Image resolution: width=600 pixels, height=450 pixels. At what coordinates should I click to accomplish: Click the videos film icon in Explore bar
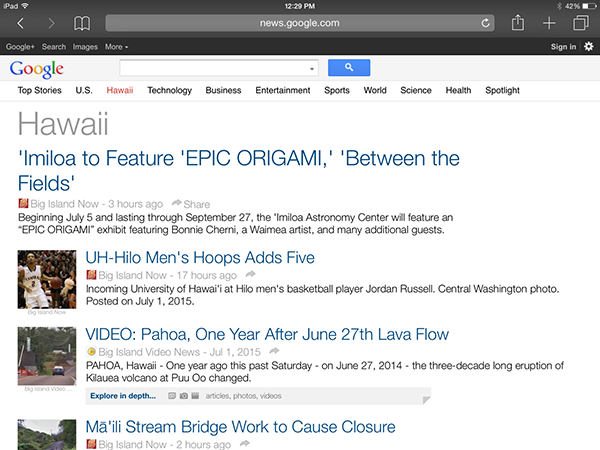[195, 396]
